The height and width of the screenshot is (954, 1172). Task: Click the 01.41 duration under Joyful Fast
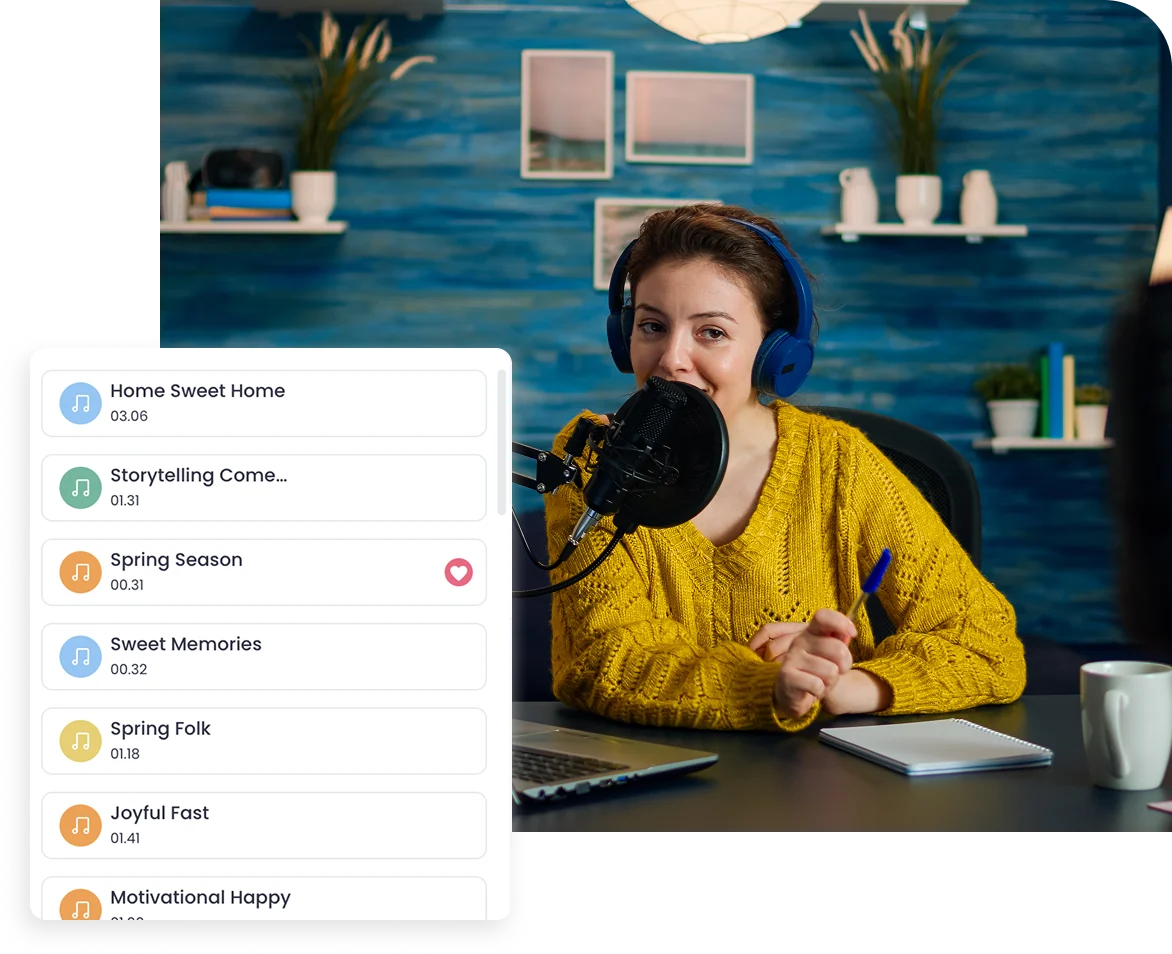[x=125, y=838]
